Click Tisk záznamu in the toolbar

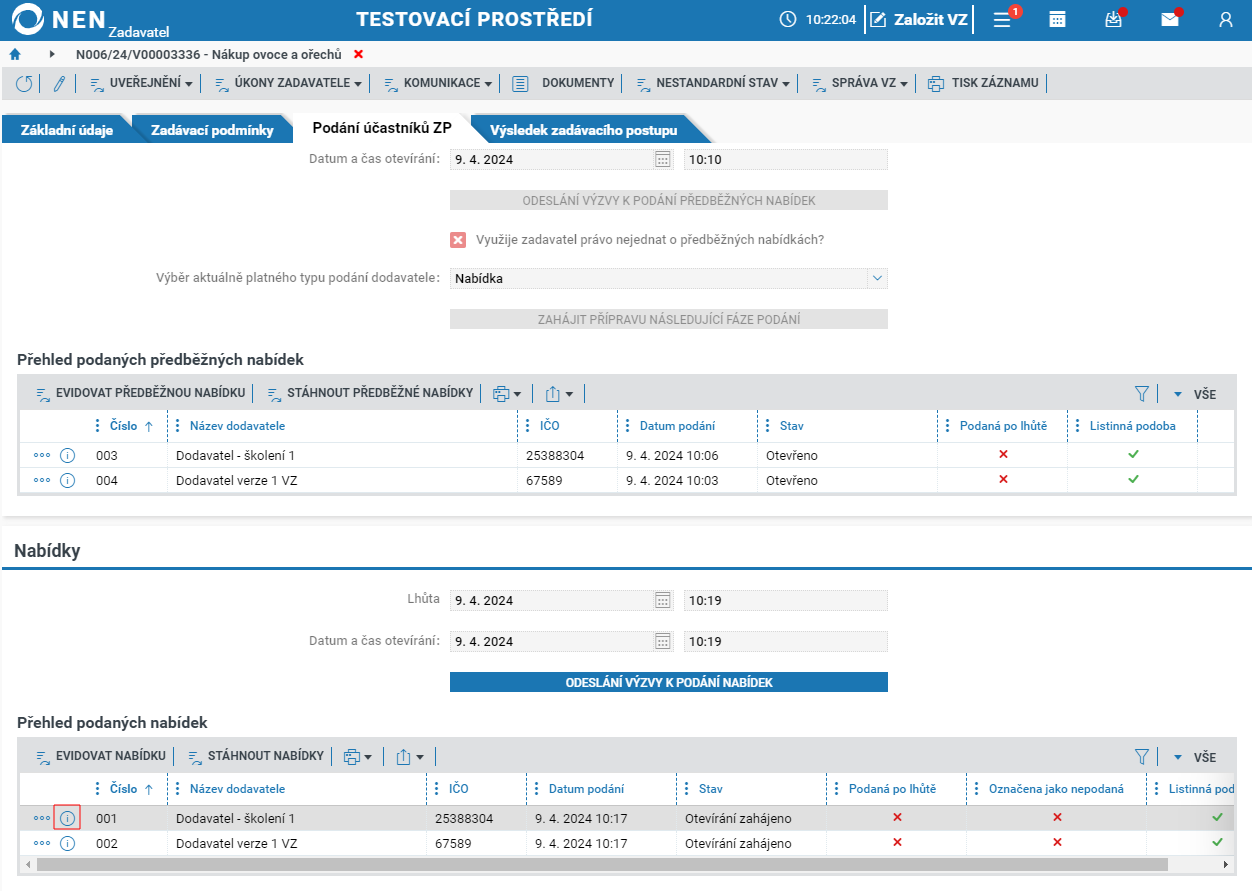(x=983, y=84)
